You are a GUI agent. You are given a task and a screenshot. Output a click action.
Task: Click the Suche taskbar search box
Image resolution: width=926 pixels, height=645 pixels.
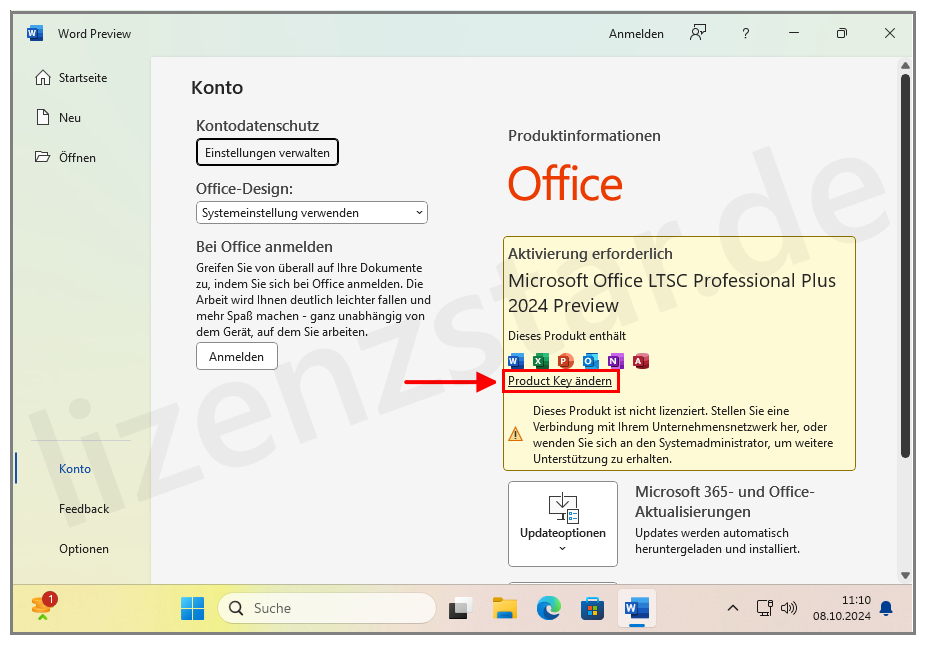[327, 608]
